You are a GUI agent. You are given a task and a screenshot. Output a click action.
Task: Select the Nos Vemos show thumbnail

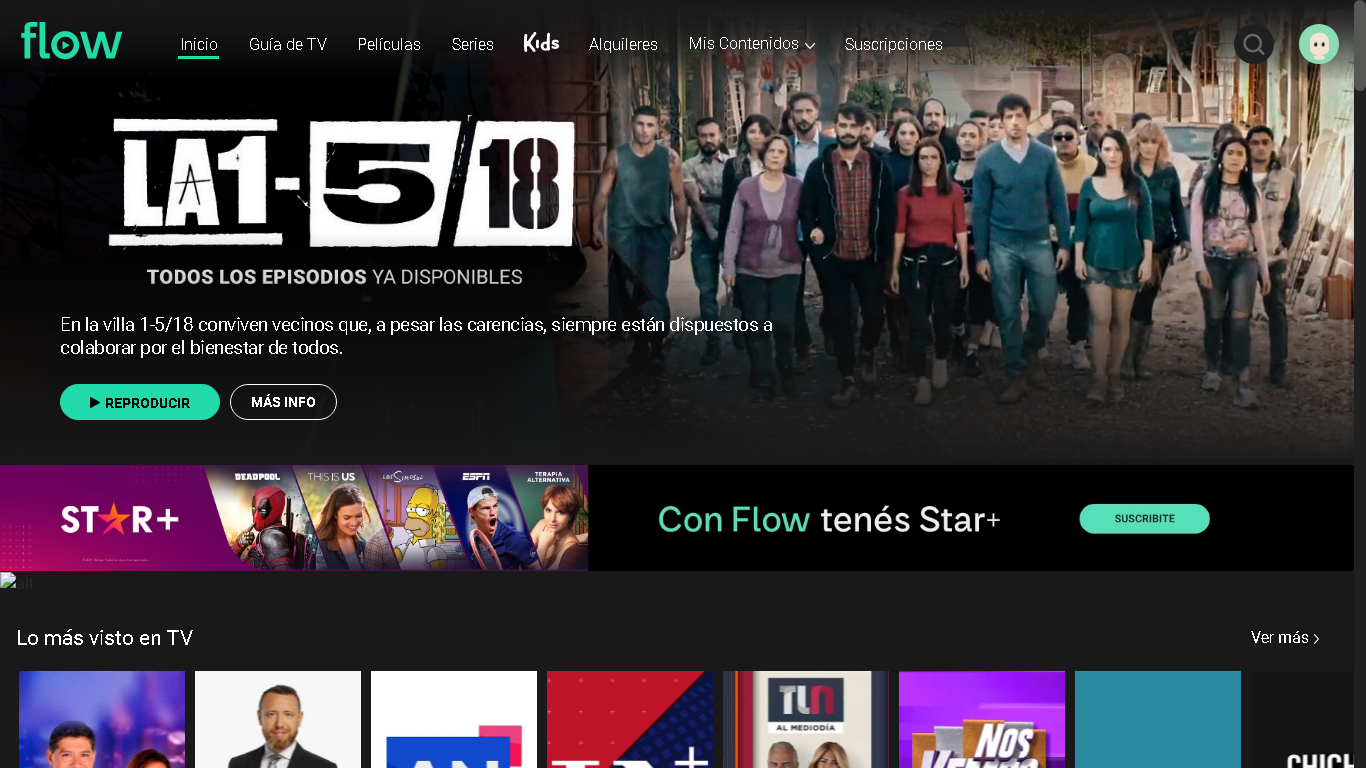(982, 719)
